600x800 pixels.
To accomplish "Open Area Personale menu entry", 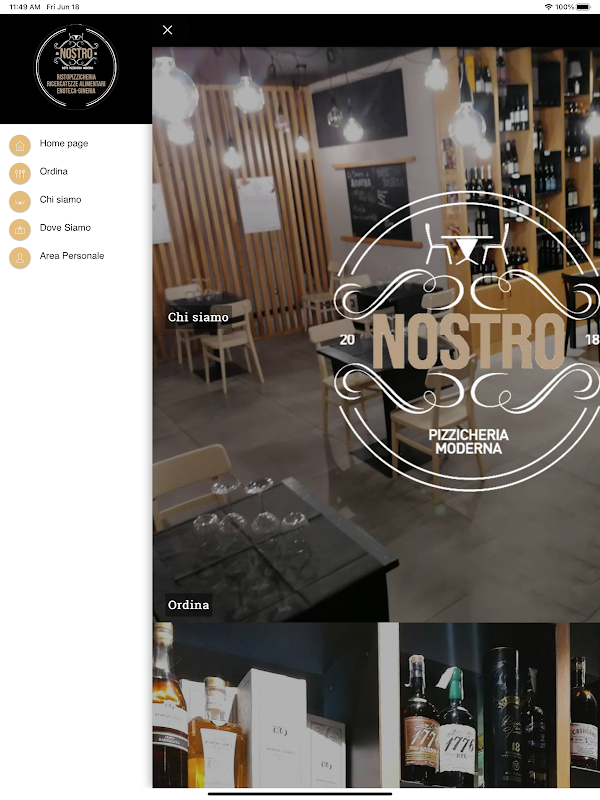I will click(x=72, y=256).
